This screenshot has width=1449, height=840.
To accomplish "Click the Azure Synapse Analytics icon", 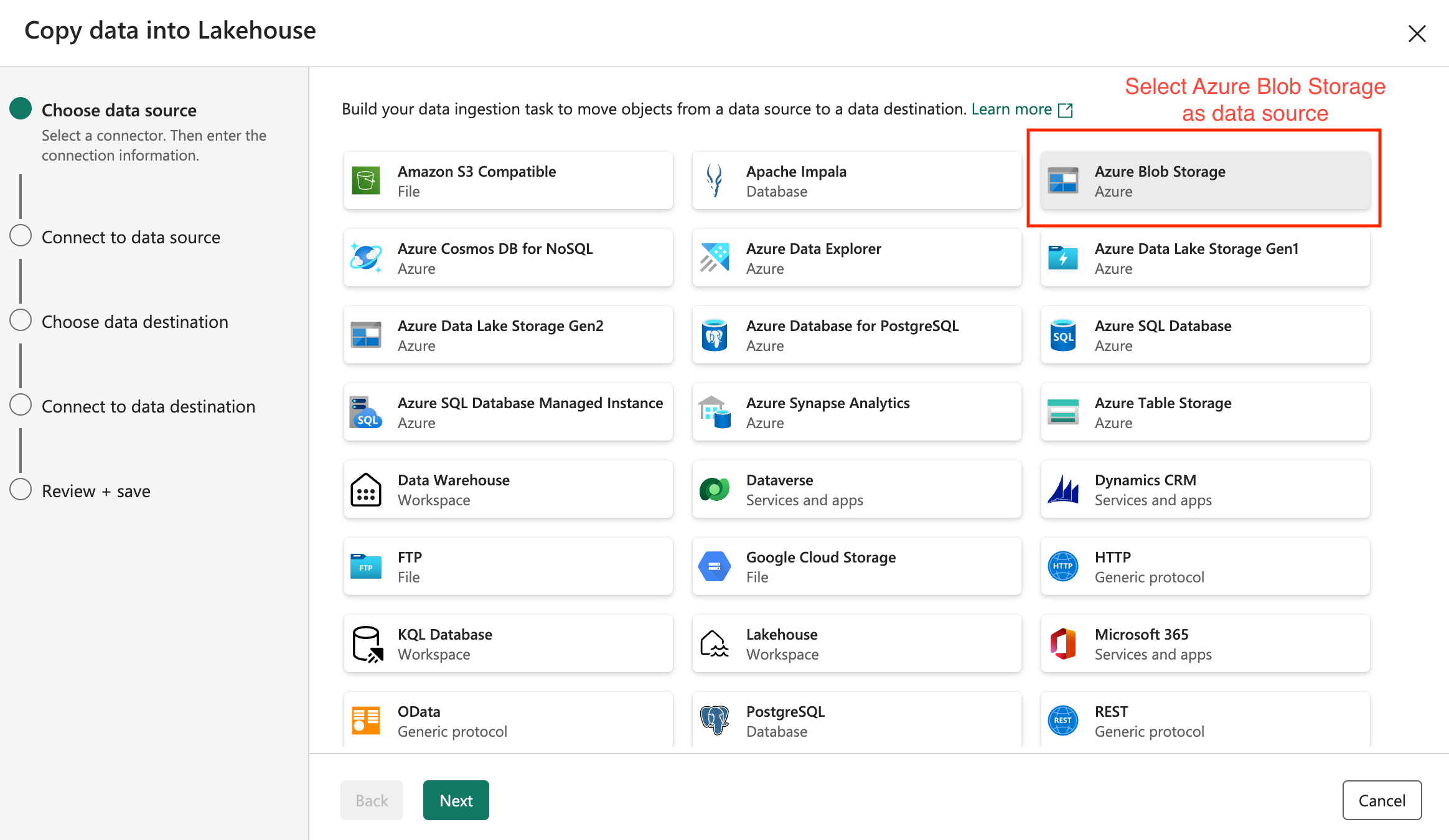I will click(x=715, y=412).
